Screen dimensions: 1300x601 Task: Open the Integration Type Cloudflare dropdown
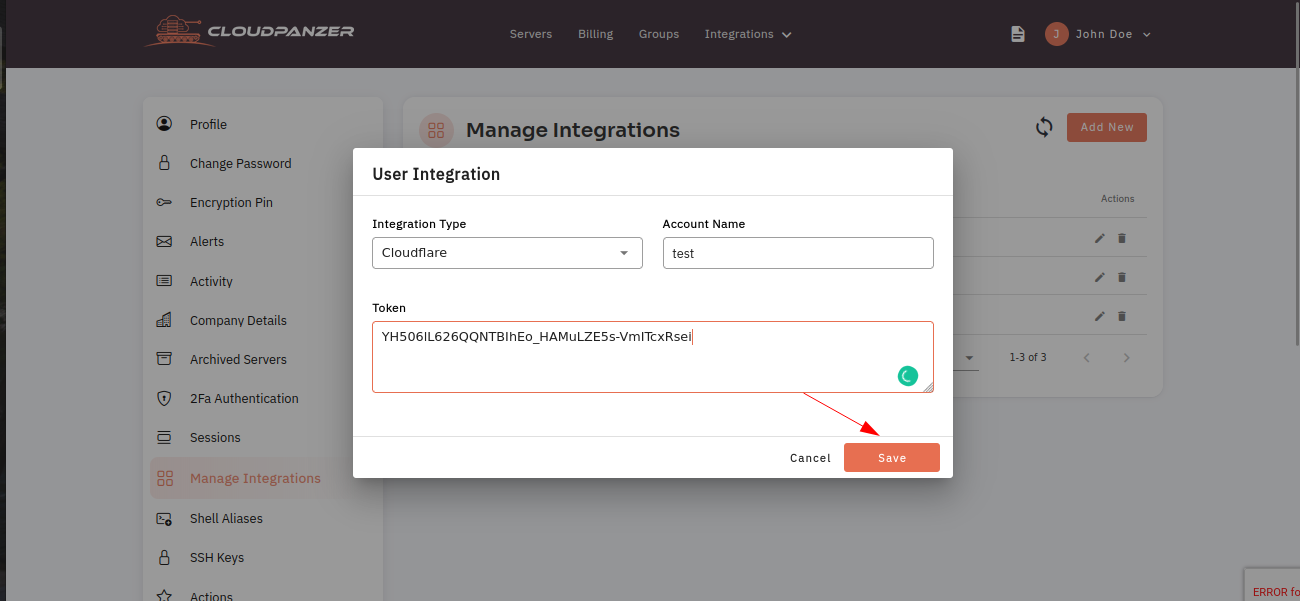click(507, 253)
